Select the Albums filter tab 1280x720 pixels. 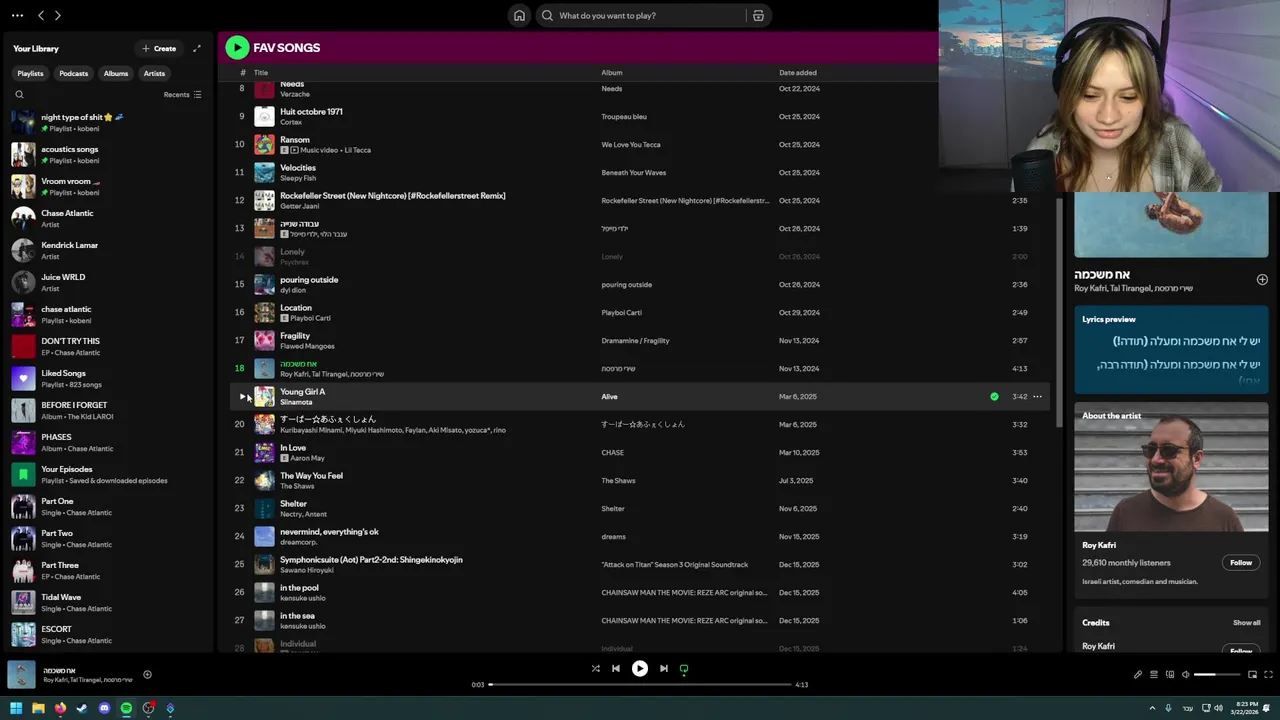(x=116, y=73)
